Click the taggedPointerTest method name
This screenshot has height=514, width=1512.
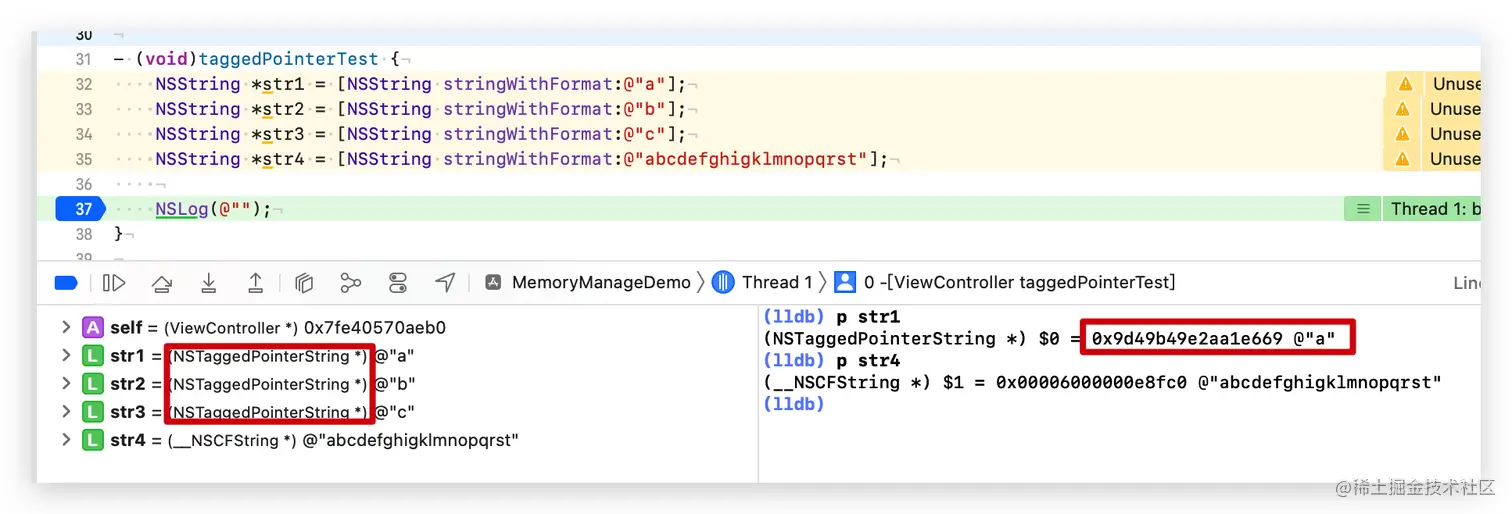[x=289, y=59]
